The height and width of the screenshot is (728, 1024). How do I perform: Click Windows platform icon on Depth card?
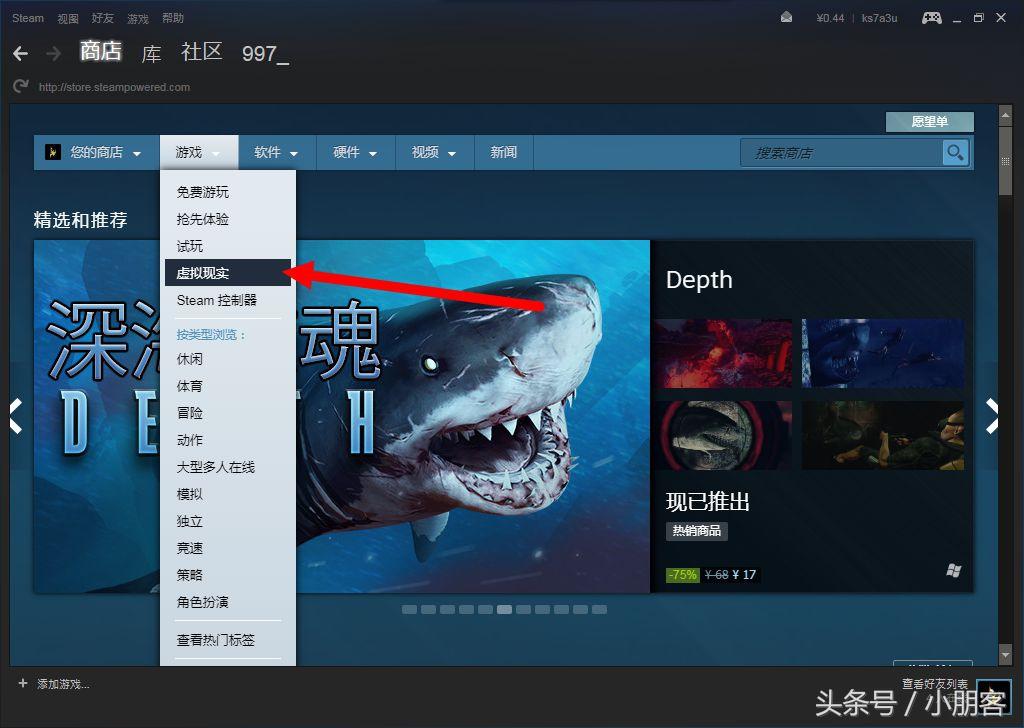click(953, 571)
